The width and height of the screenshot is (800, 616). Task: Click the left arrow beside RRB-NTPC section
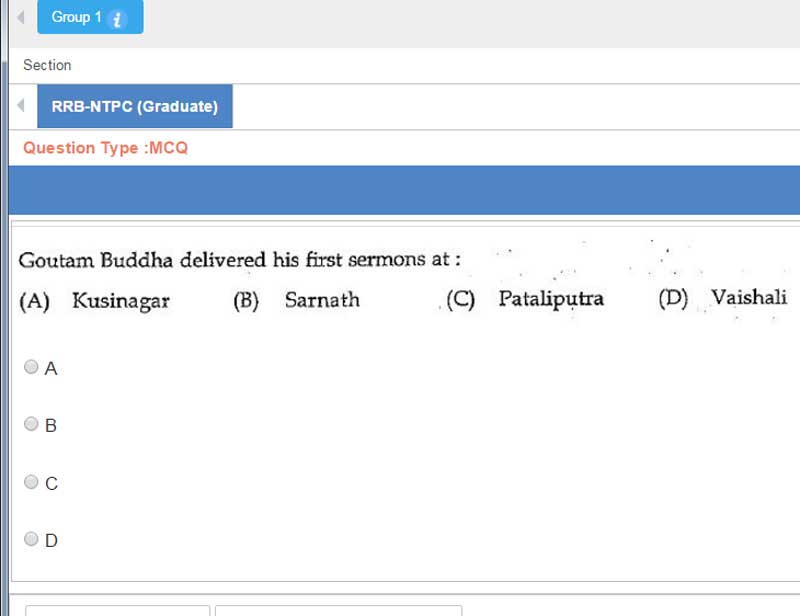21,106
